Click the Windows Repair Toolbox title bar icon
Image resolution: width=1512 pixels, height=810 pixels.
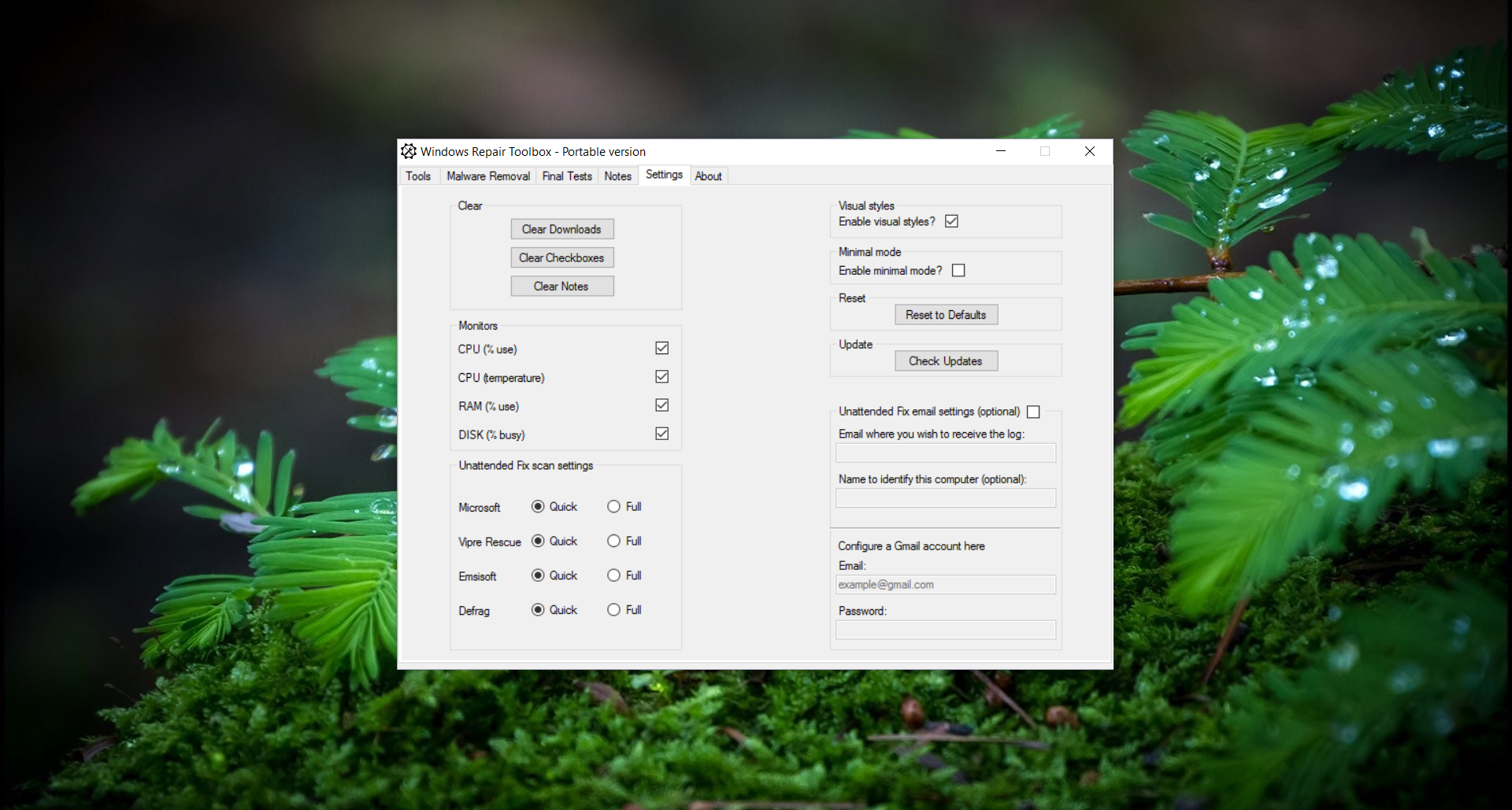click(x=409, y=151)
